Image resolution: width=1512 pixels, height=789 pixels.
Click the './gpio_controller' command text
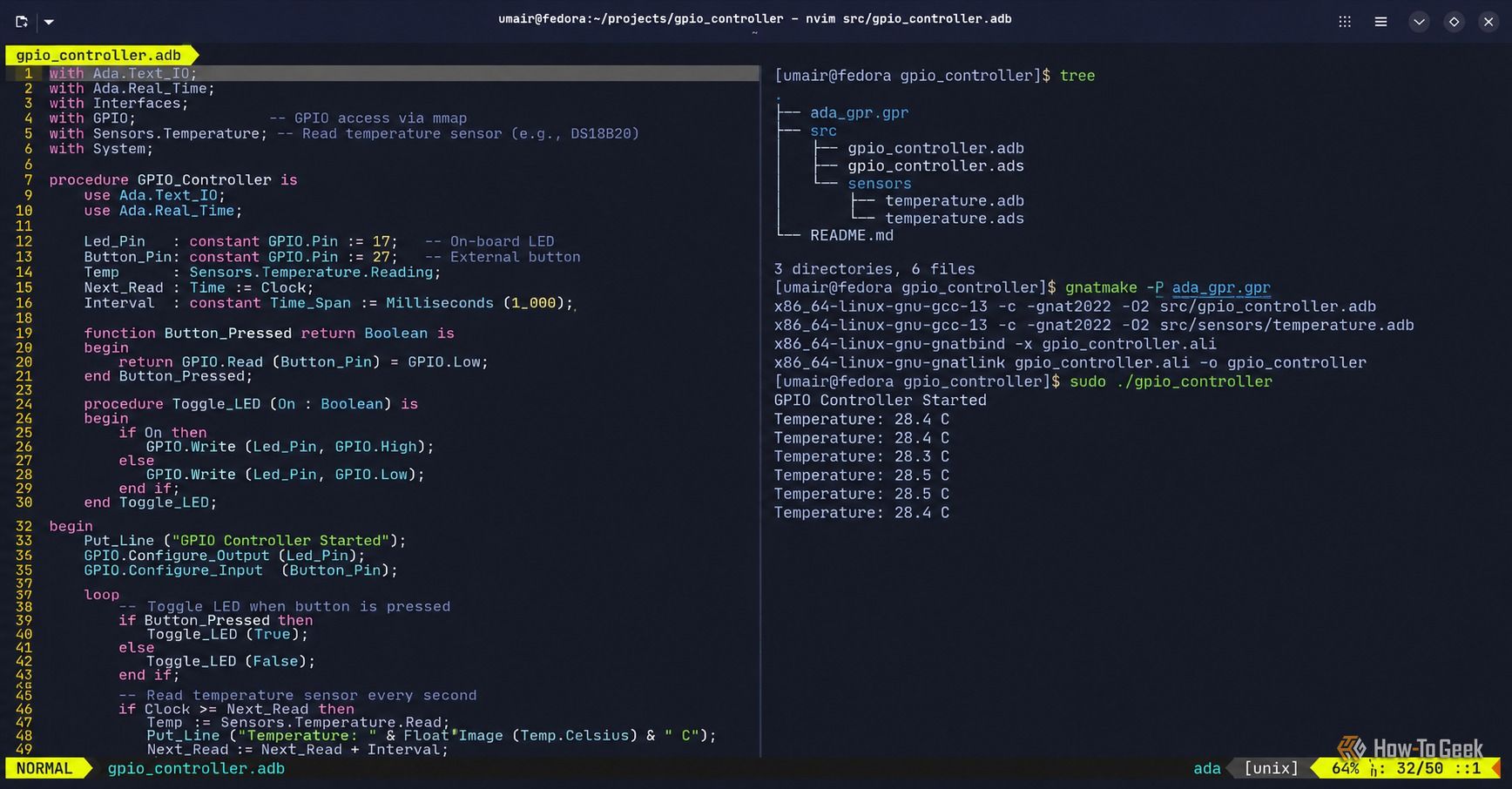point(1194,381)
